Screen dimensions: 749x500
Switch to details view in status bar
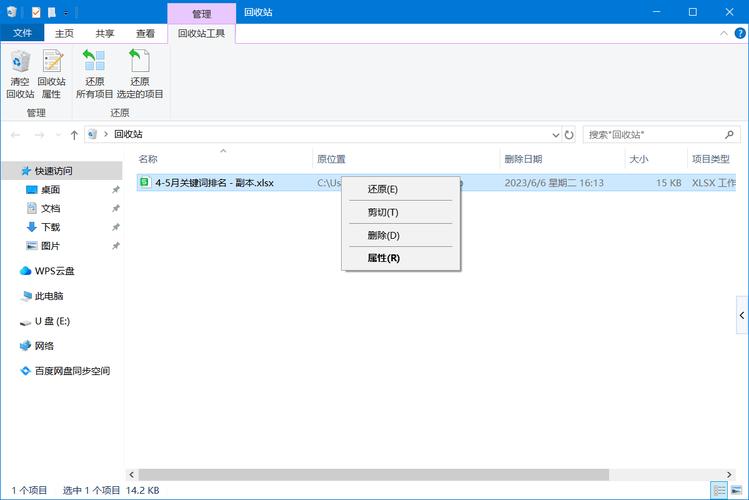[x=719, y=490]
